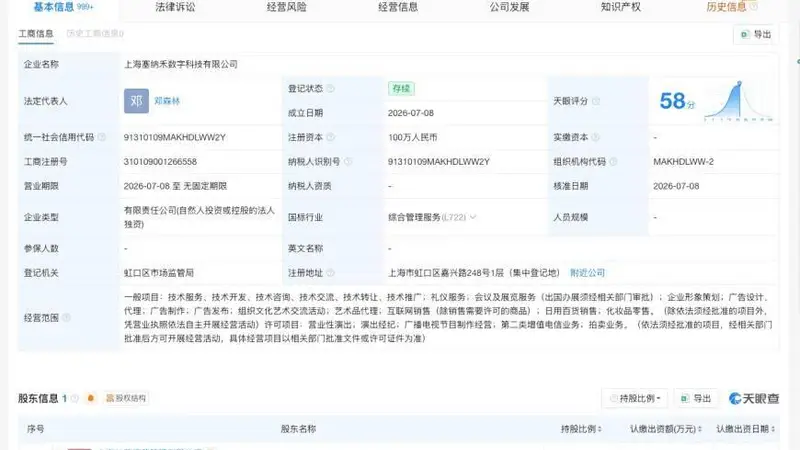The height and width of the screenshot is (450, 800).
Task: Click the help icon beside 登记状态
Action: click(331, 88)
